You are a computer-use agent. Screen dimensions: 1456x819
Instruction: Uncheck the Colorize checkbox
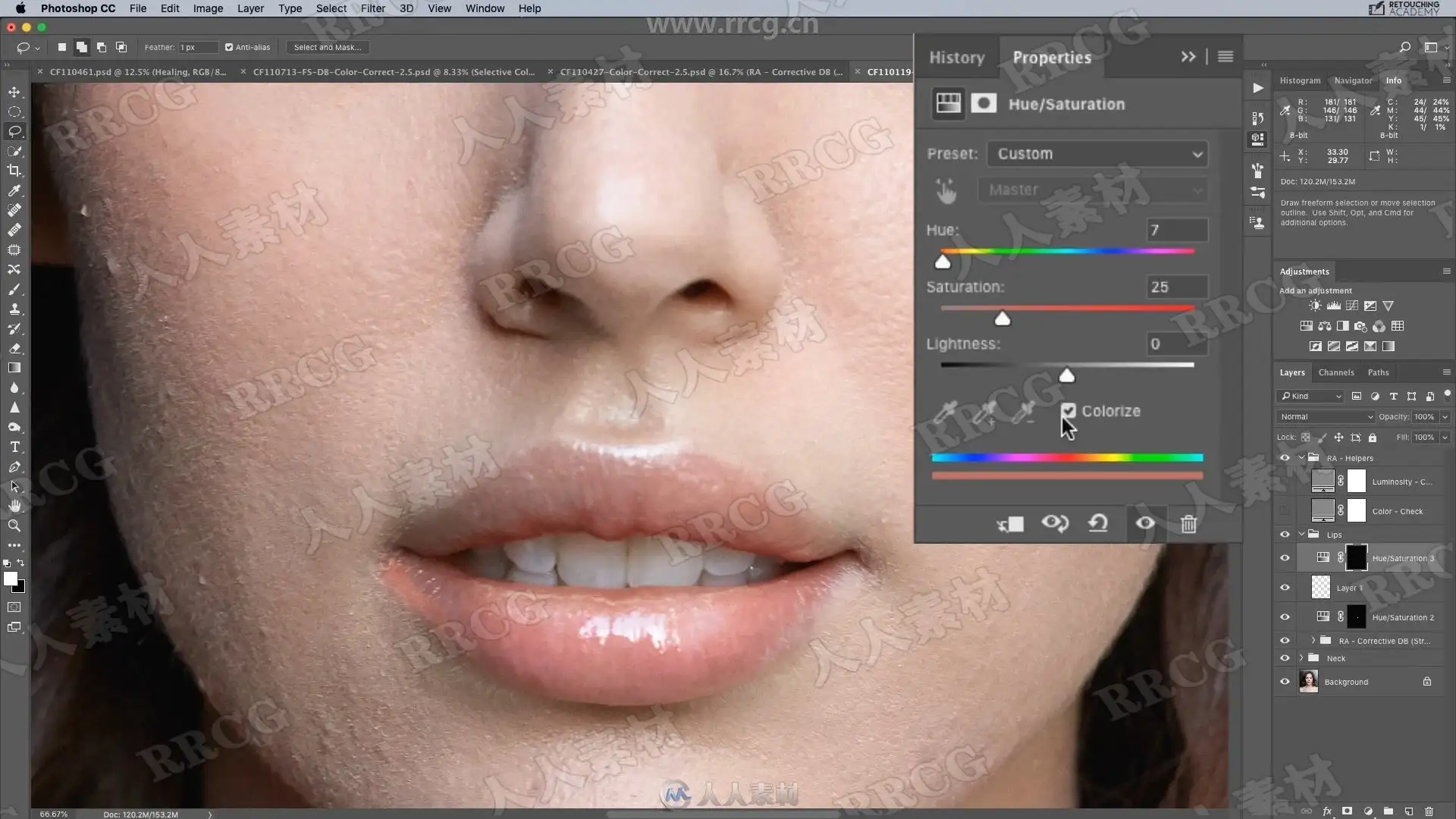pos(1068,411)
